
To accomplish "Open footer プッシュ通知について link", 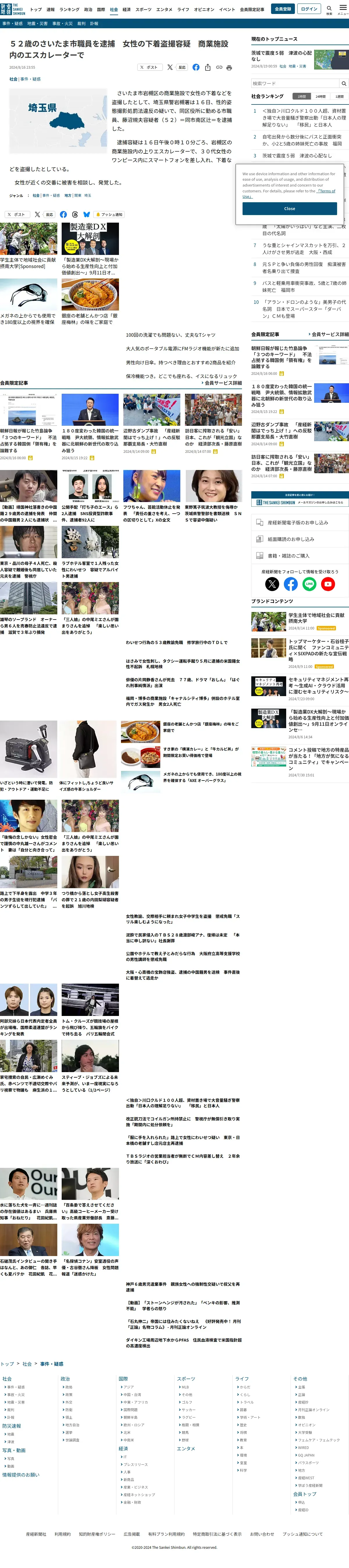I will pyautogui.click(x=303, y=1534).
